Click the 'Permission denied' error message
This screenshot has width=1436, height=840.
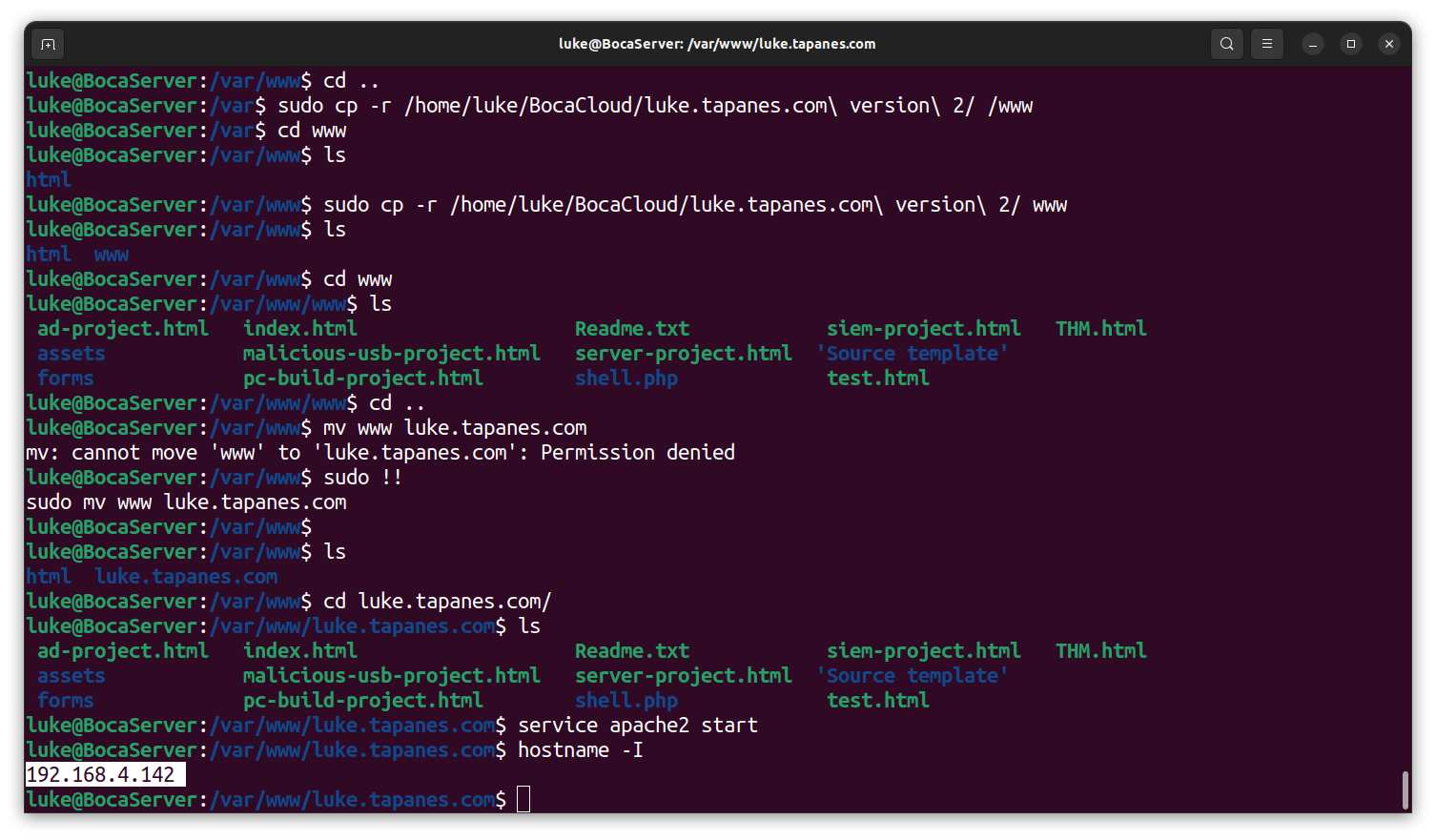637,452
